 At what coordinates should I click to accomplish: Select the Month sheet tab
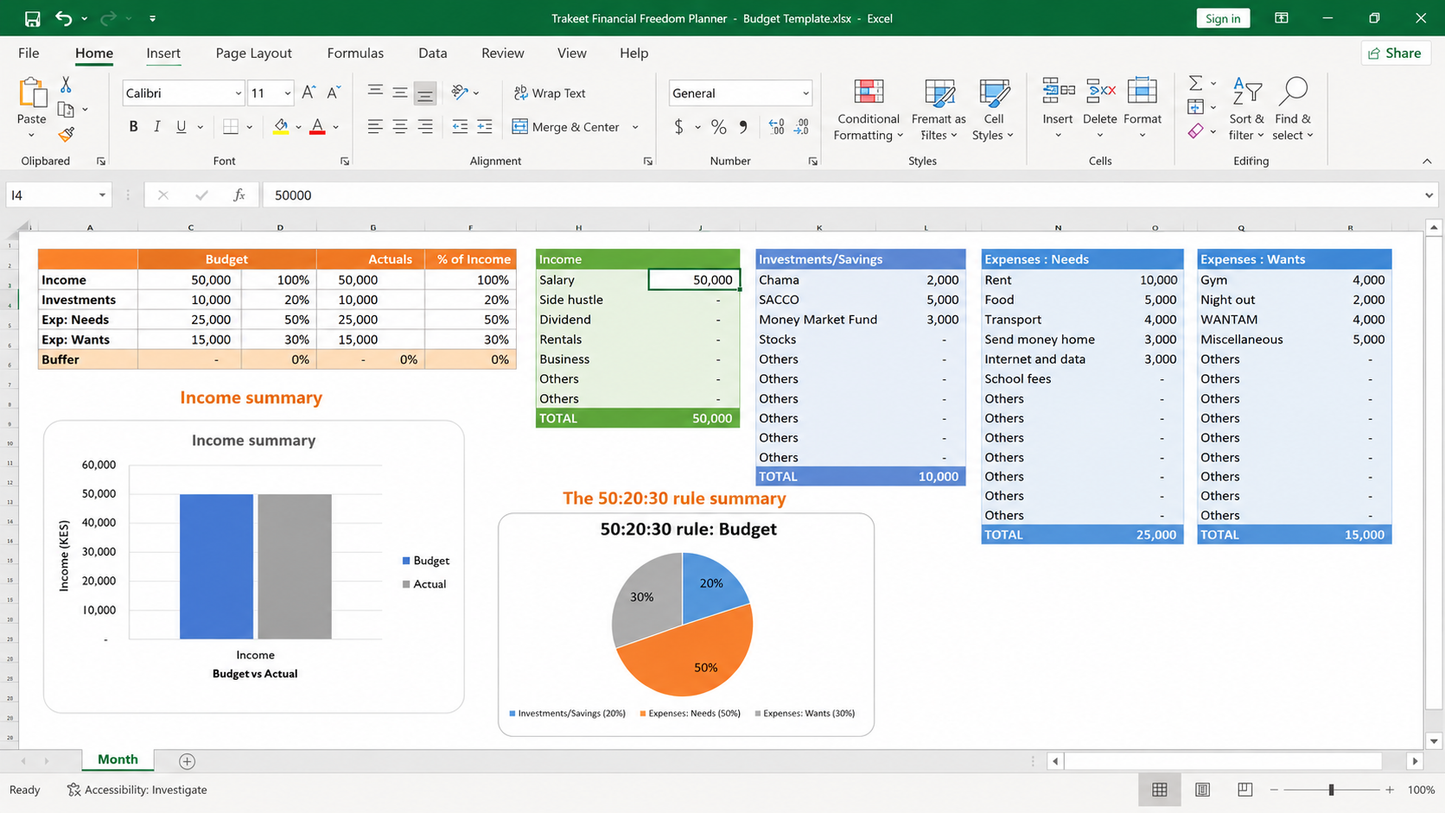tap(118, 760)
